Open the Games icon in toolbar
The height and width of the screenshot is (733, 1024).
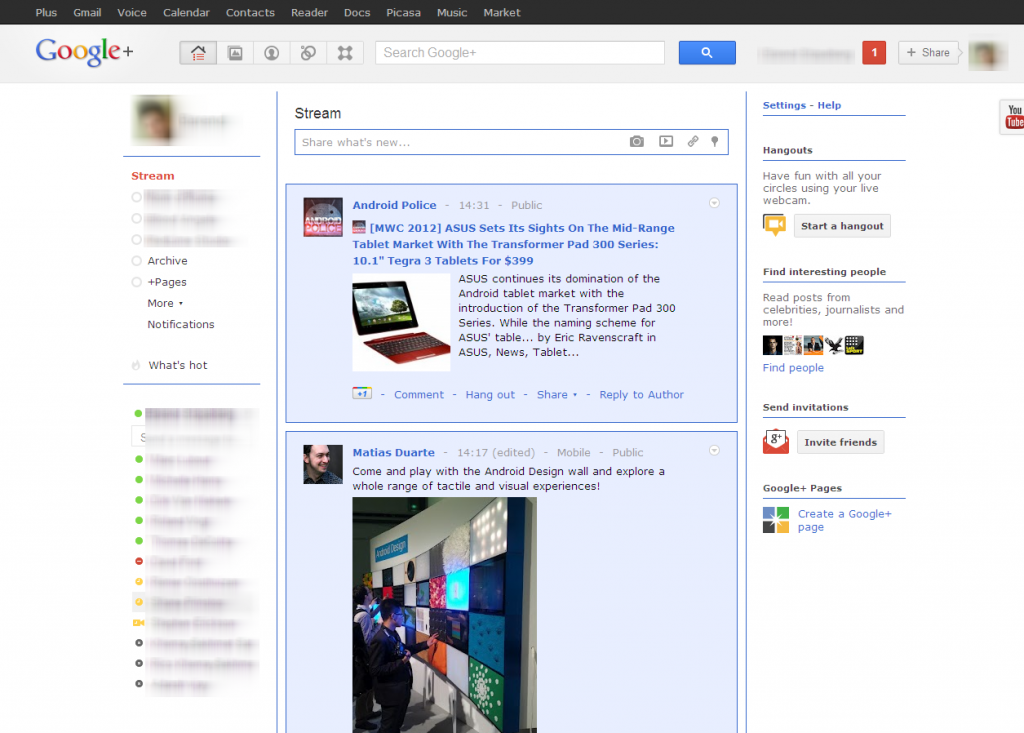[x=345, y=53]
